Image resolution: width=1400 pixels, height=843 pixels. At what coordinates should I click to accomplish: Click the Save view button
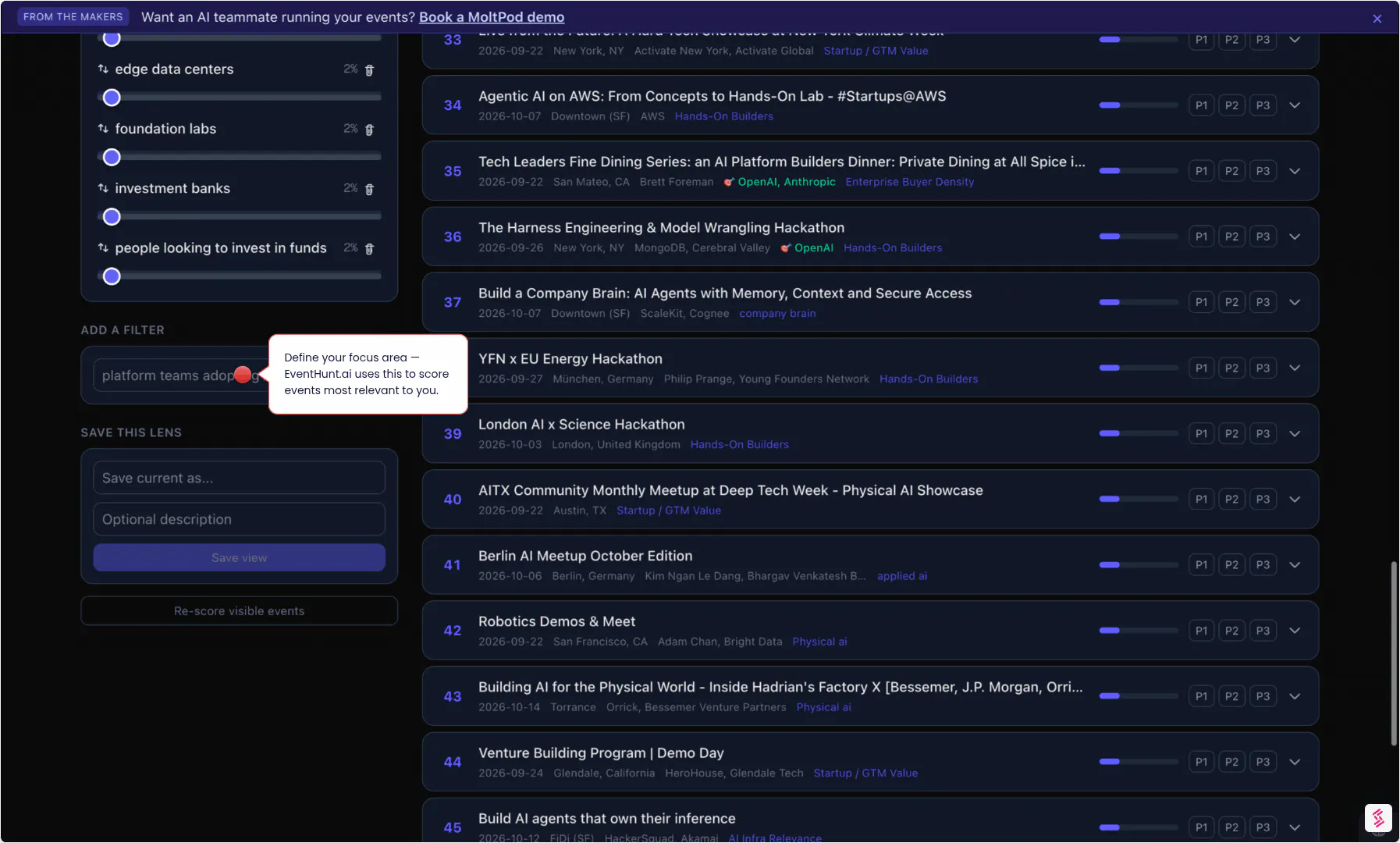click(240, 557)
